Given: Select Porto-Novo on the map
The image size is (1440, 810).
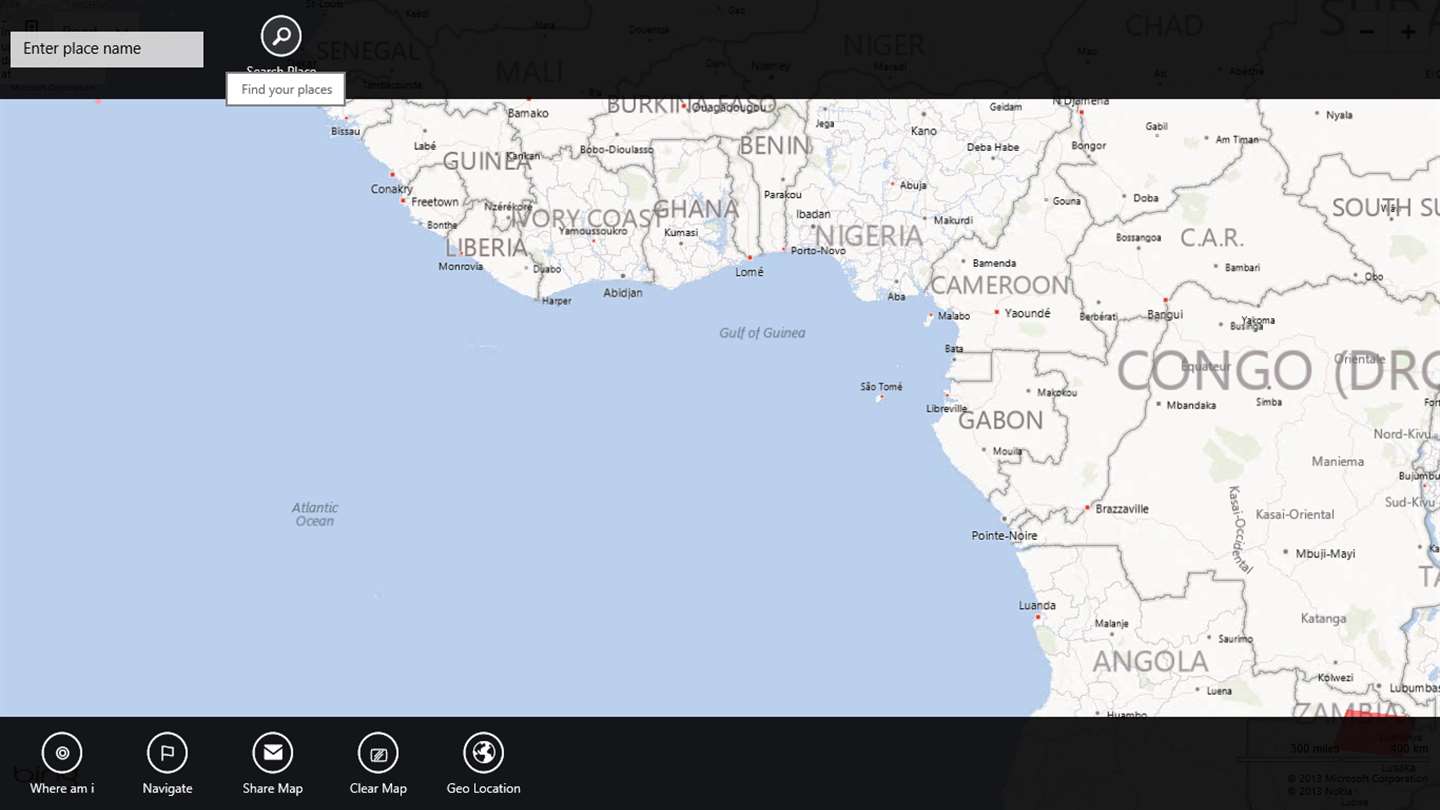Looking at the screenshot, I should click(818, 250).
